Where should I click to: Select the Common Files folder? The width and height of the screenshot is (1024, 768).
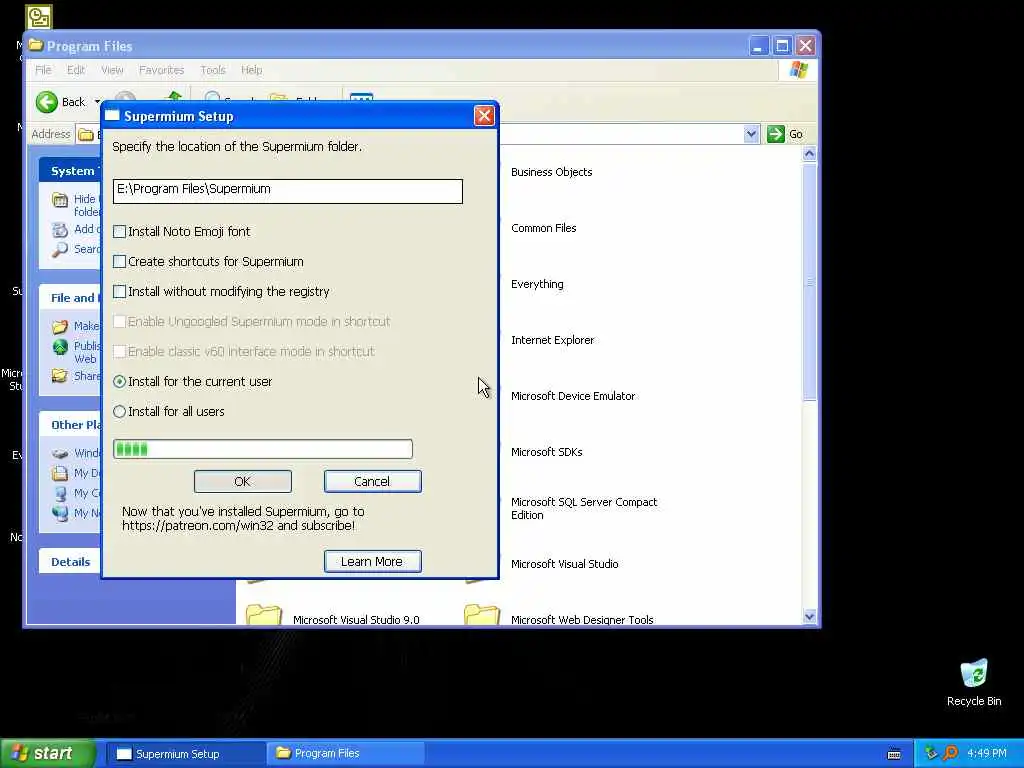point(543,228)
